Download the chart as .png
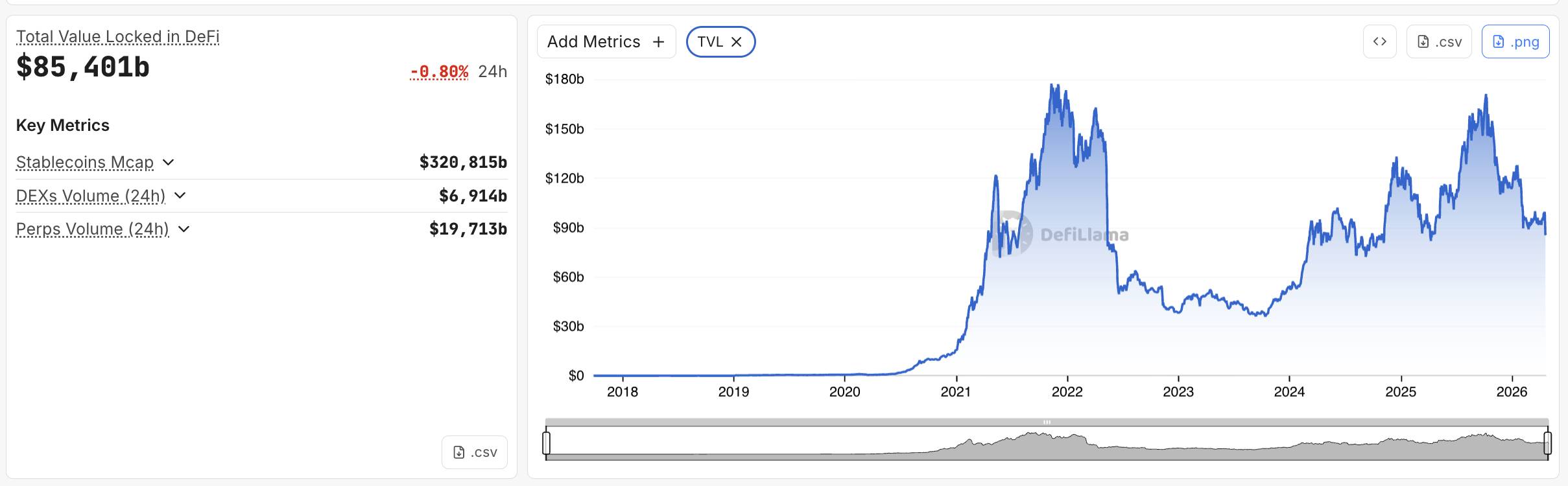Image resolution: width=1568 pixels, height=486 pixels. click(1515, 41)
